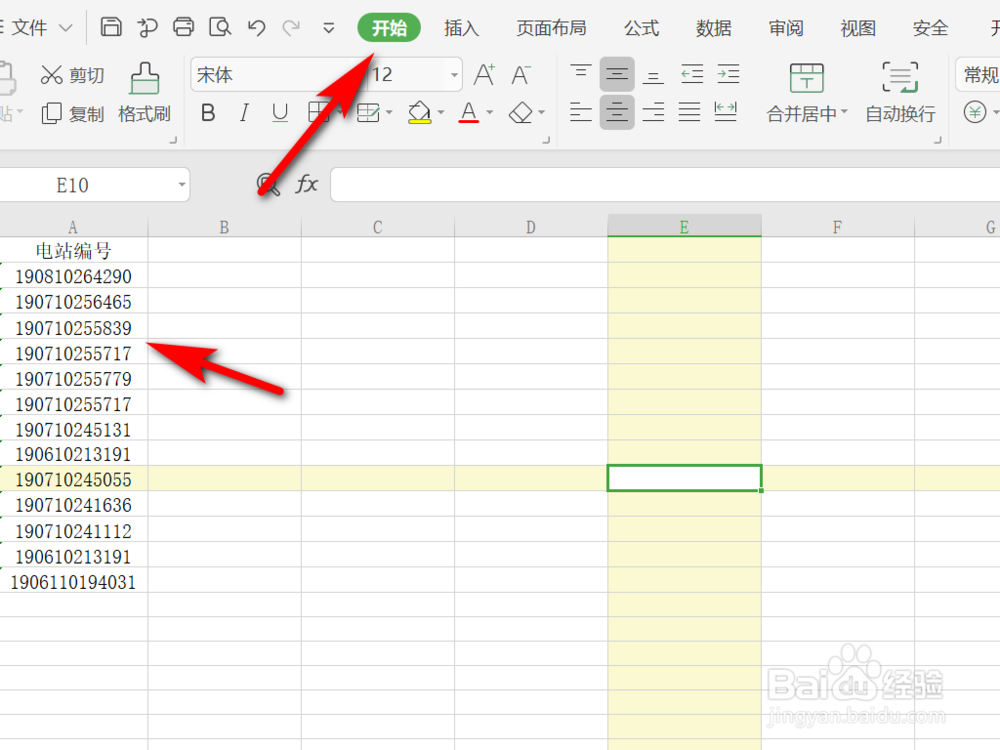Open Merge and Center dropdown arrow
The height and width of the screenshot is (750, 1000).
click(844, 112)
